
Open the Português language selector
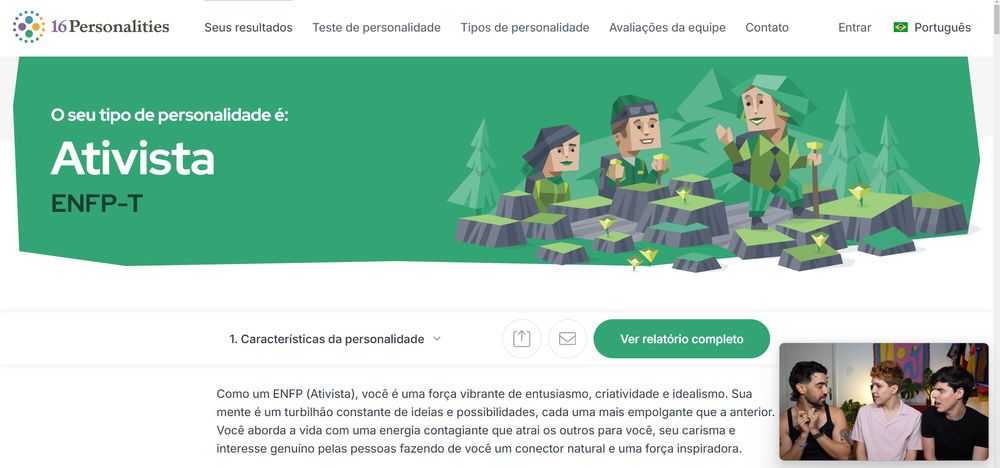(x=932, y=27)
